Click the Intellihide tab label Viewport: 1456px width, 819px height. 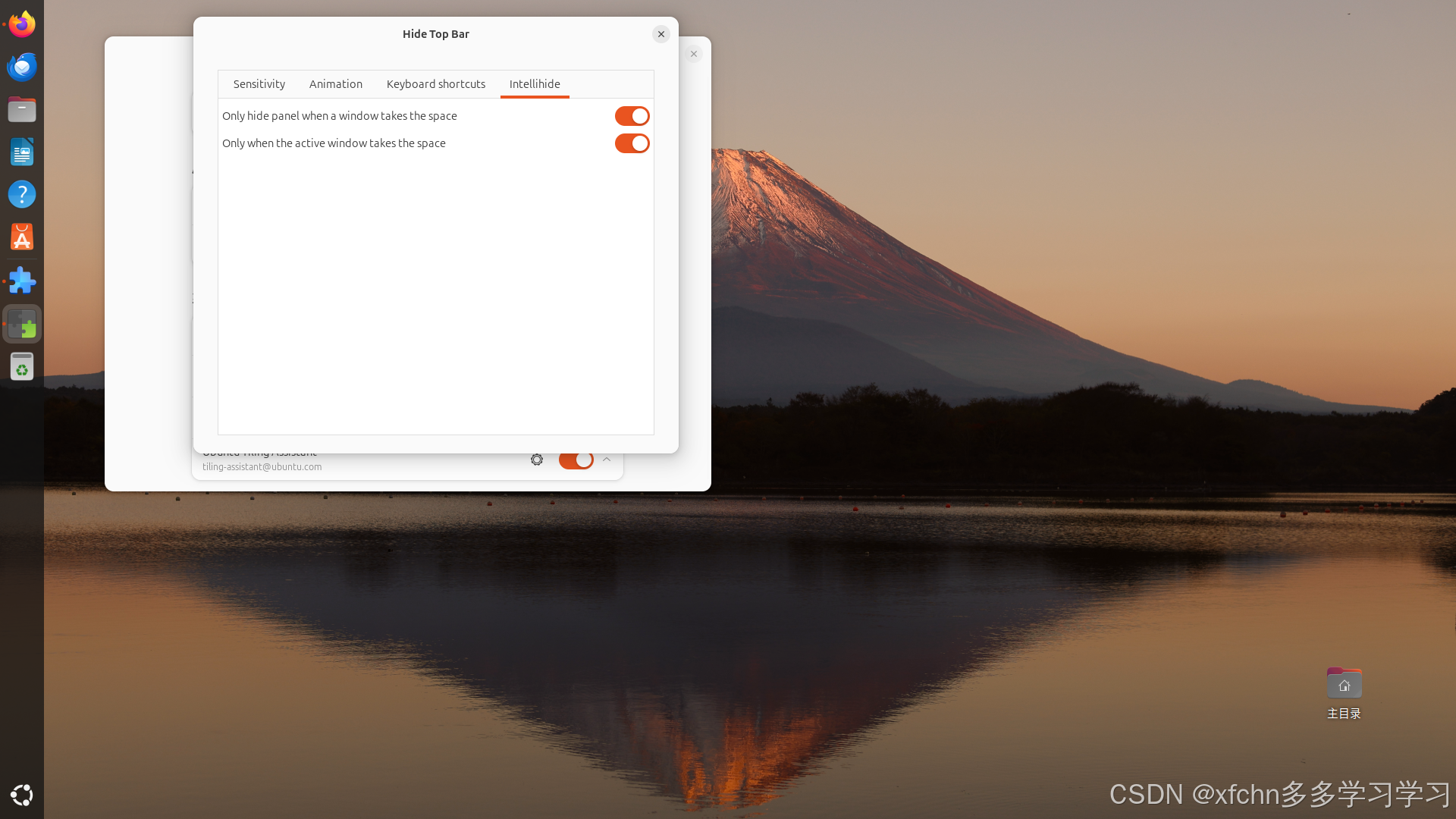tap(535, 83)
